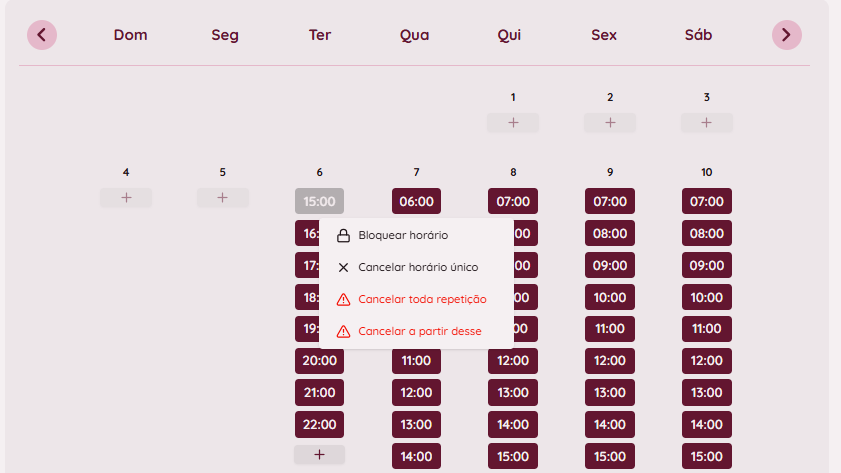Click the 14:00 slot on day 8
The width and height of the screenshot is (841, 473).
[x=513, y=425]
